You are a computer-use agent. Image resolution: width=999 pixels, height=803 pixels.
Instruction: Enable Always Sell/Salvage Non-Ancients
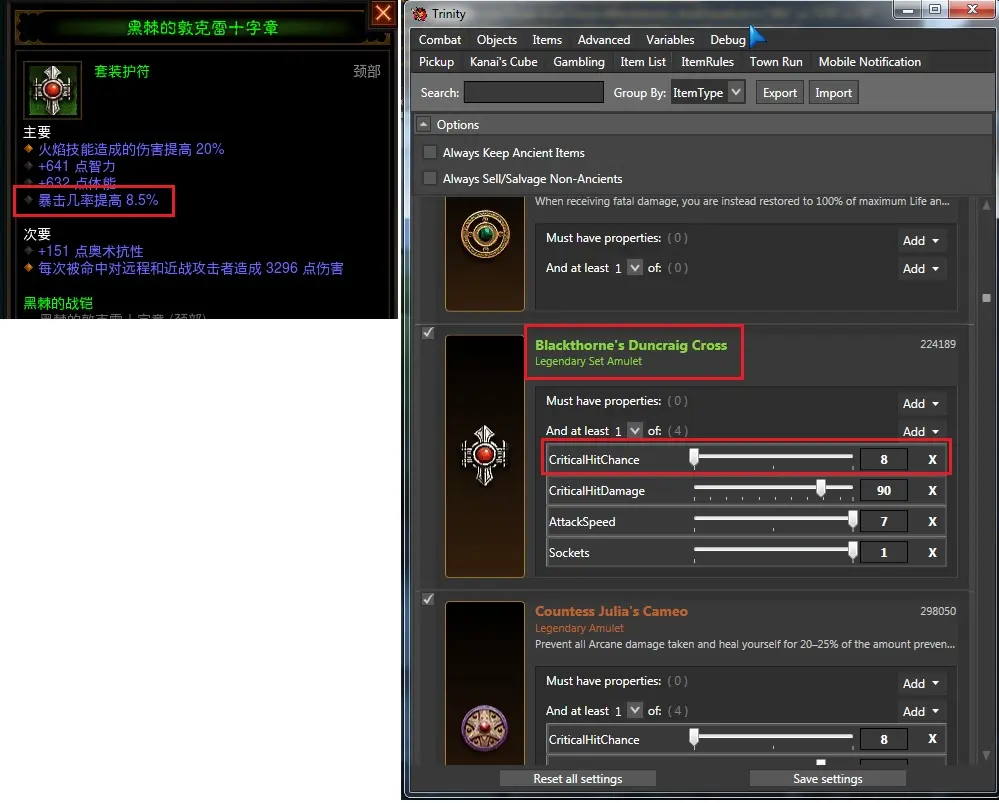430,178
